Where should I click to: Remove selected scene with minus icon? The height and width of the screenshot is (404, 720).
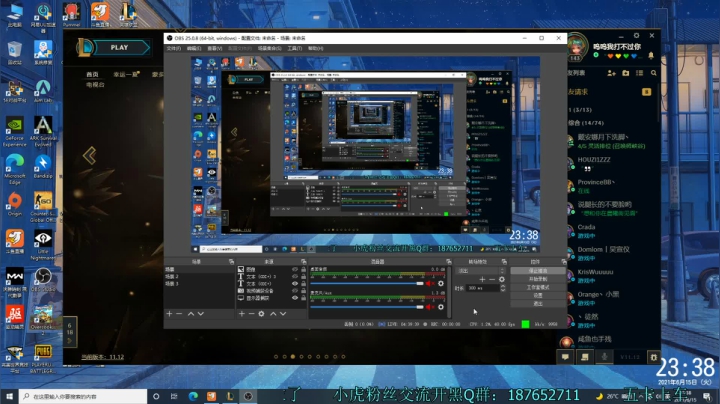[179, 314]
